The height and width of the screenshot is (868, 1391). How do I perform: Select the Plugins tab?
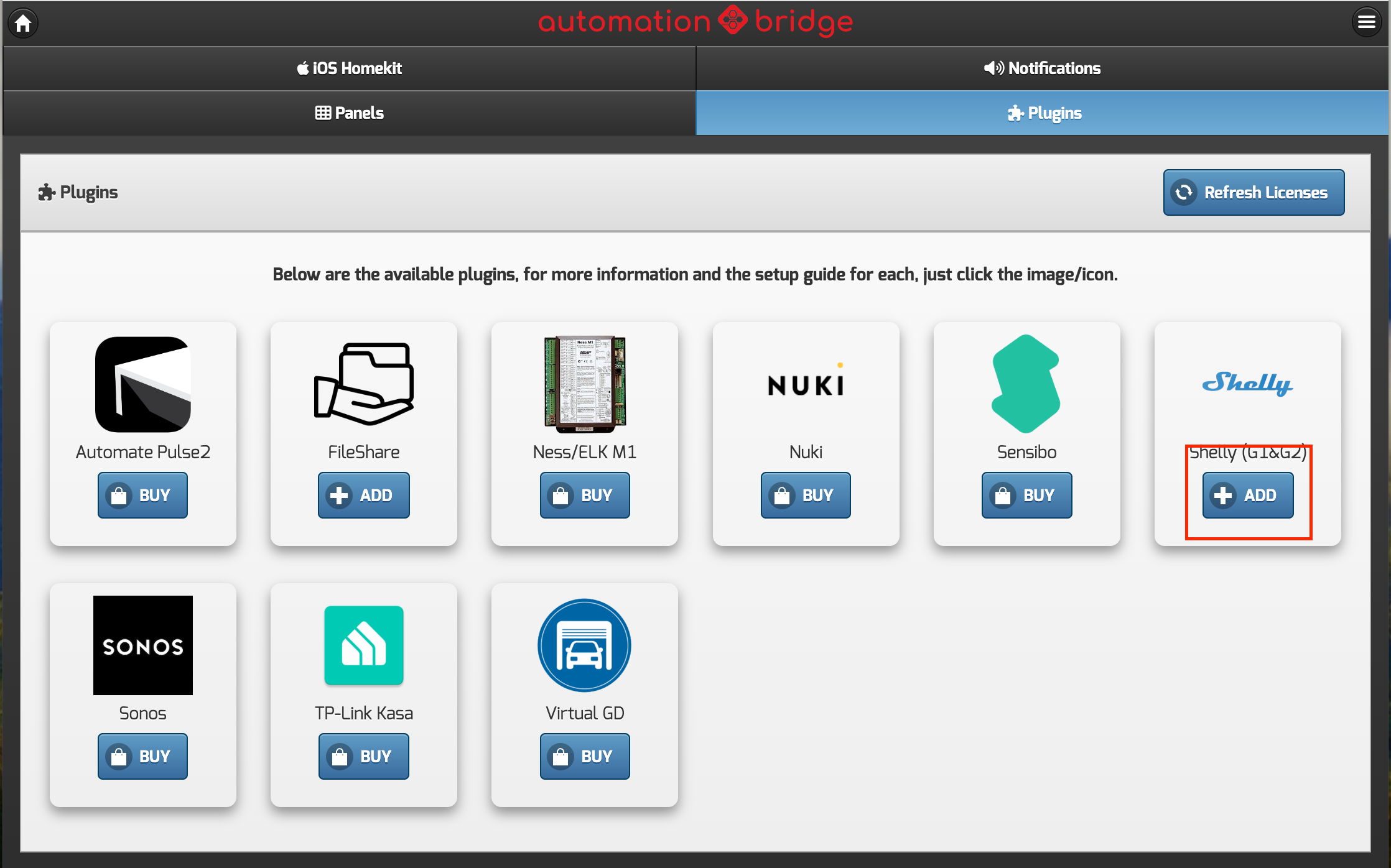point(1042,113)
